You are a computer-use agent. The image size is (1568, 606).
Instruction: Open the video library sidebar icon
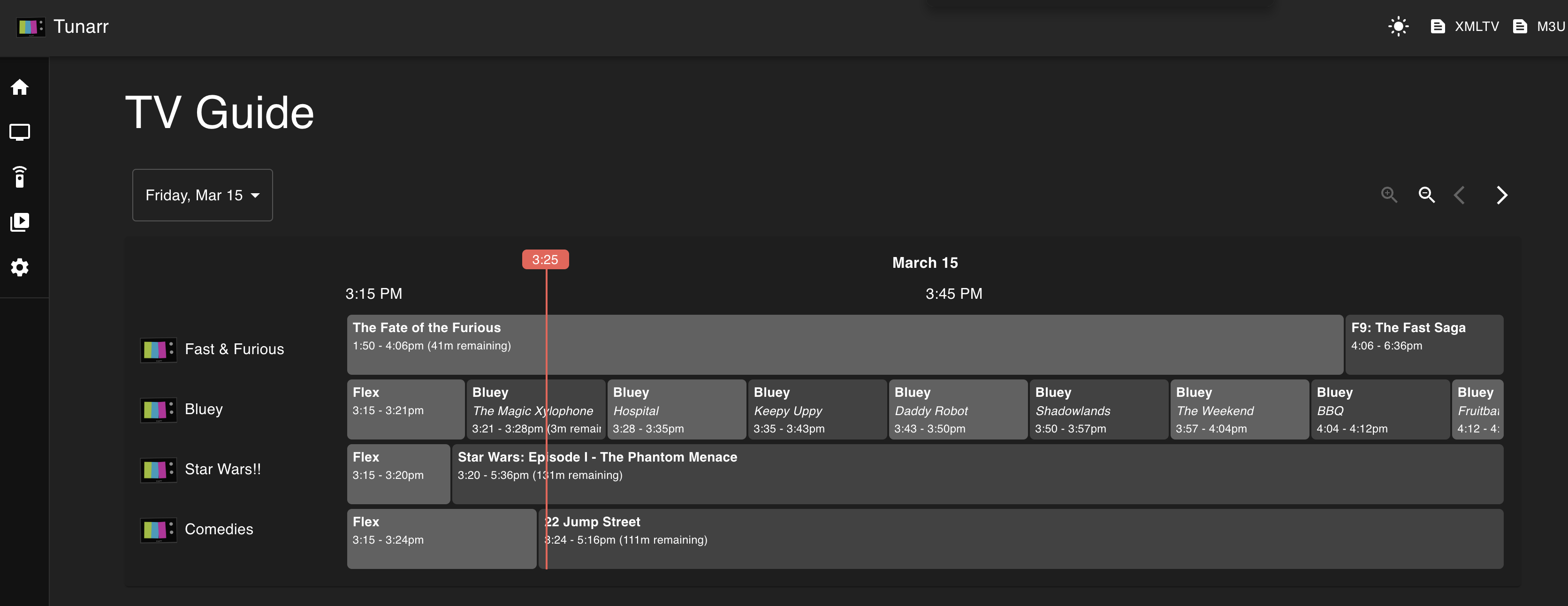coord(20,222)
